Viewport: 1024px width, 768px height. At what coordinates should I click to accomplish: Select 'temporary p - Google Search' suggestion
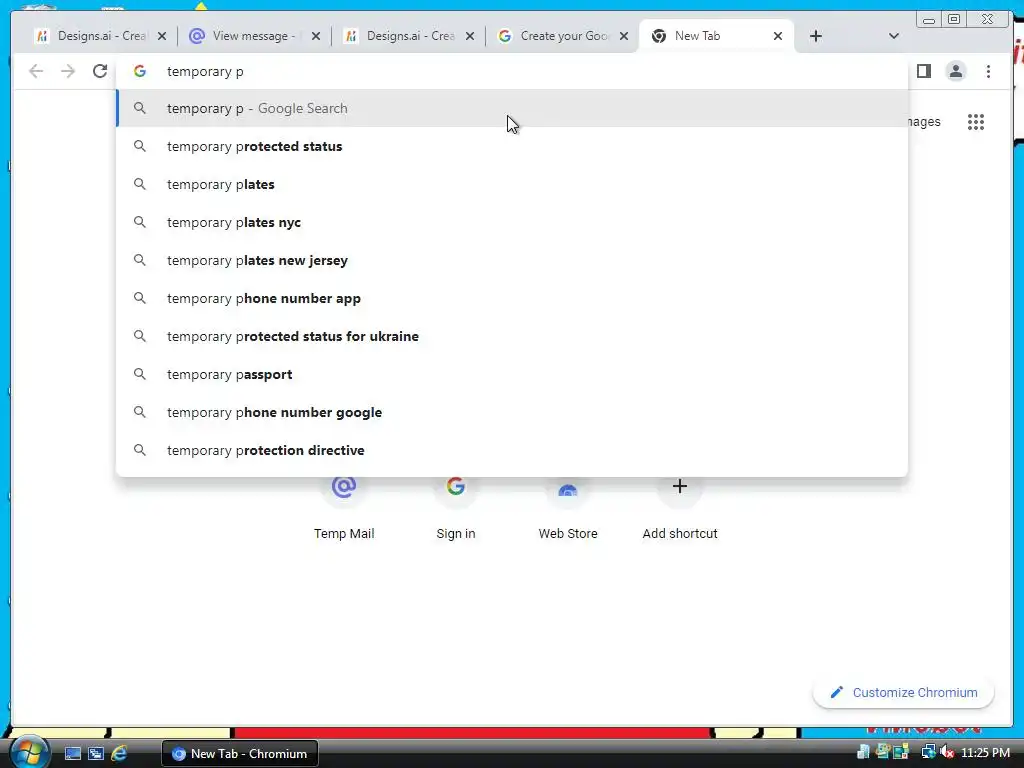point(512,108)
